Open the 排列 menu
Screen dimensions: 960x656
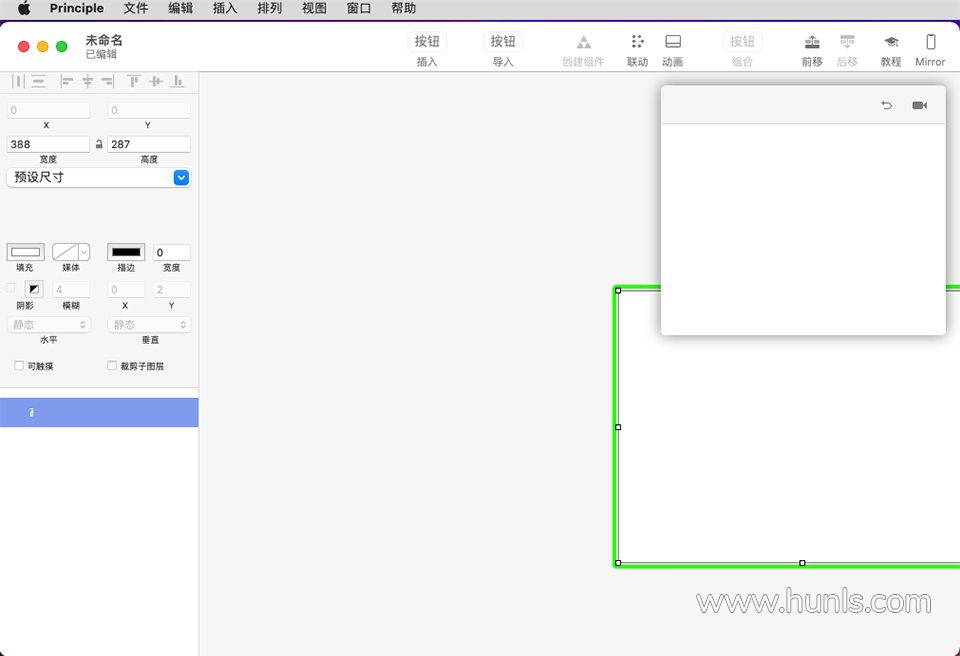(x=269, y=9)
